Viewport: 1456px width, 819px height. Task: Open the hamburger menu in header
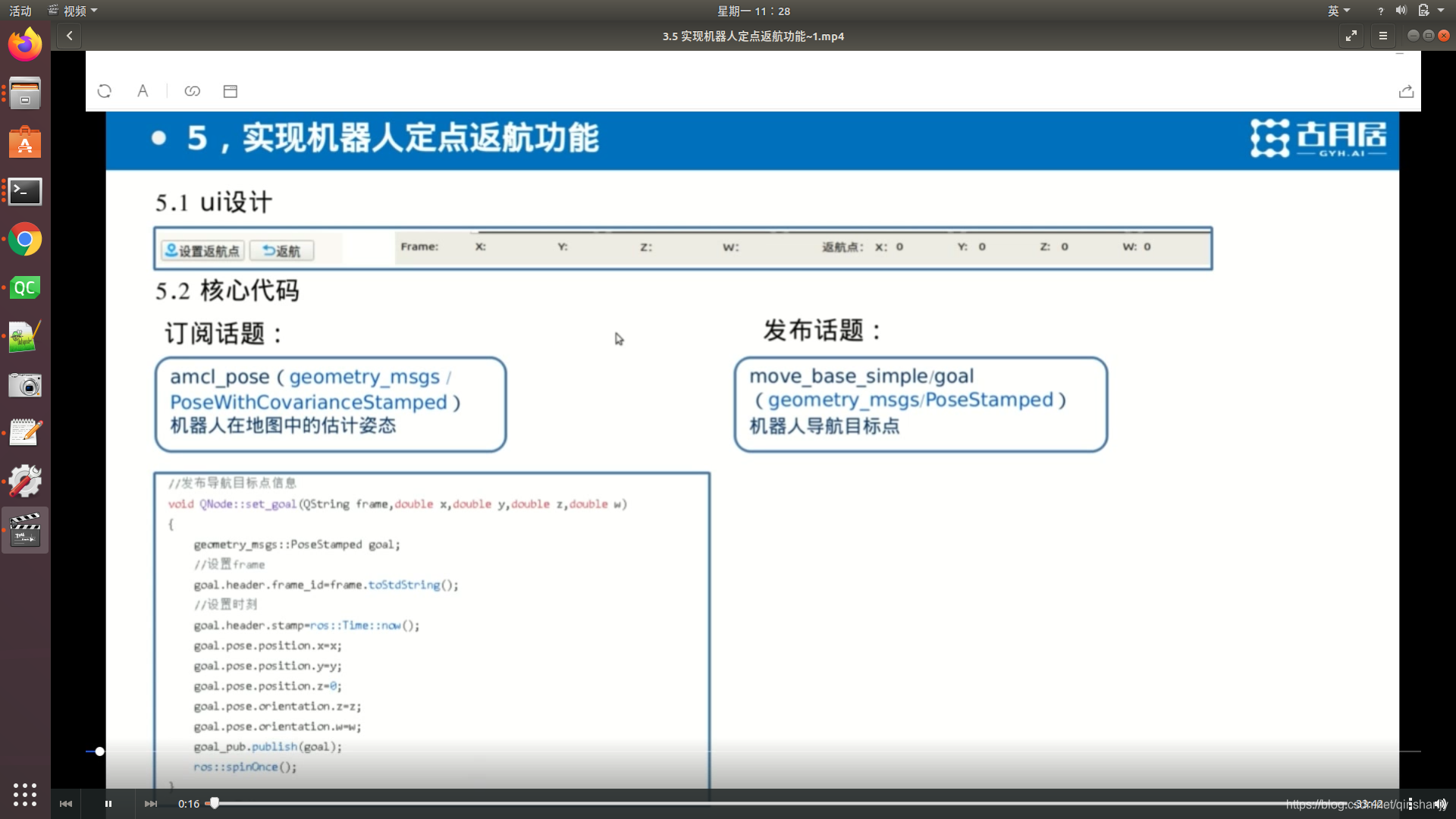(1382, 36)
